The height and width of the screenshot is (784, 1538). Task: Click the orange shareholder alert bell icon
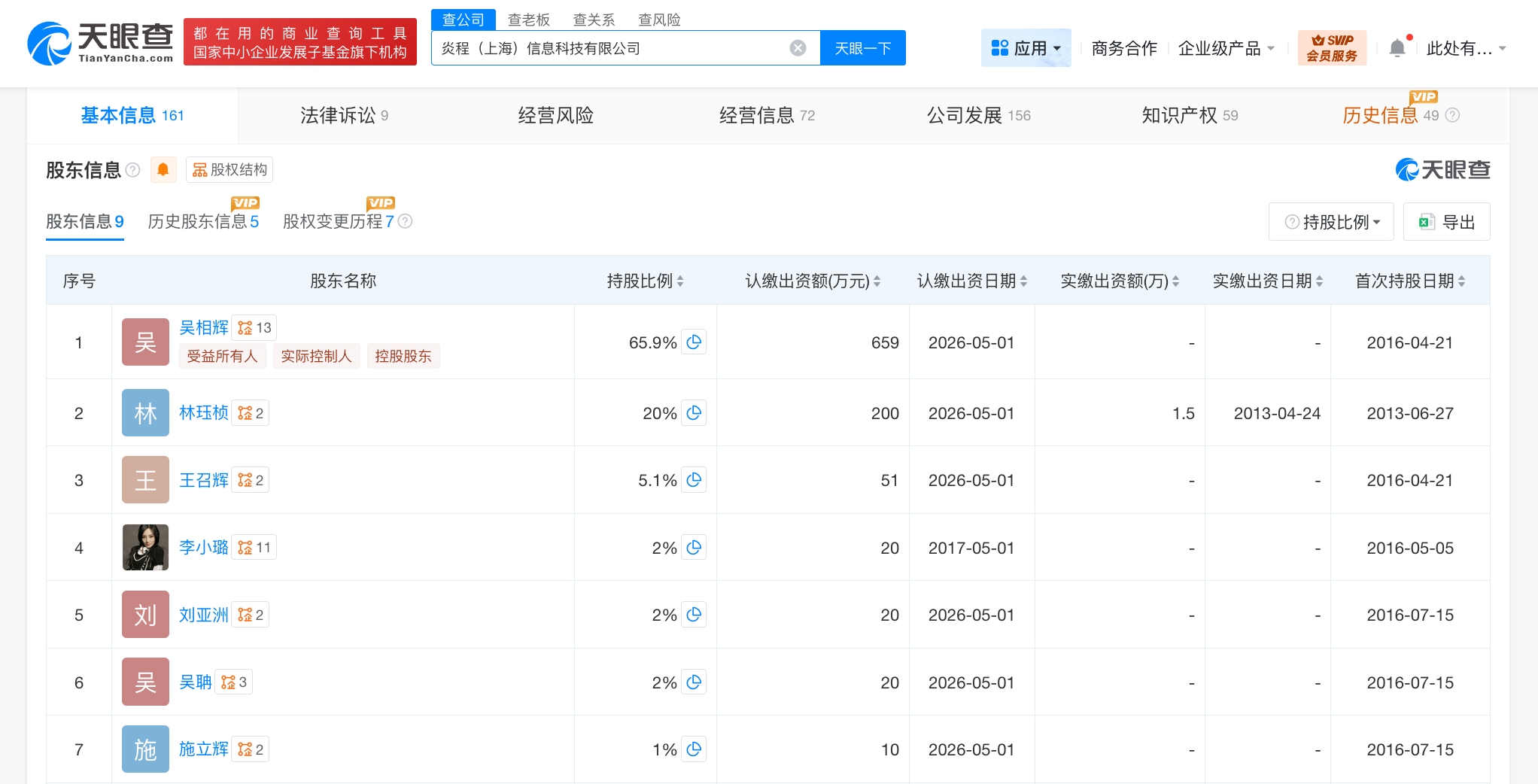pos(163,170)
